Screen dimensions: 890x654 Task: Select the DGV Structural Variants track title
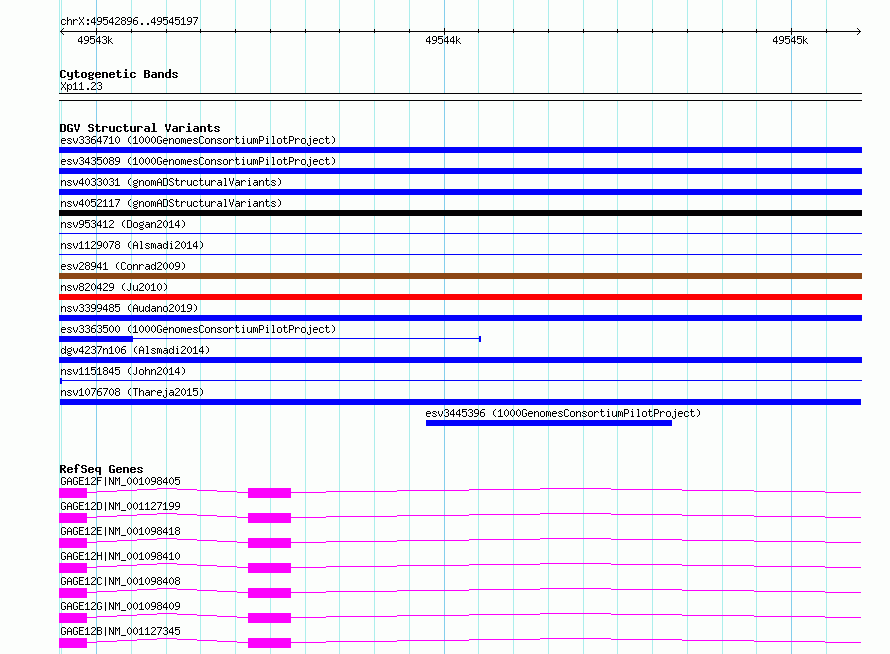[140, 128]
